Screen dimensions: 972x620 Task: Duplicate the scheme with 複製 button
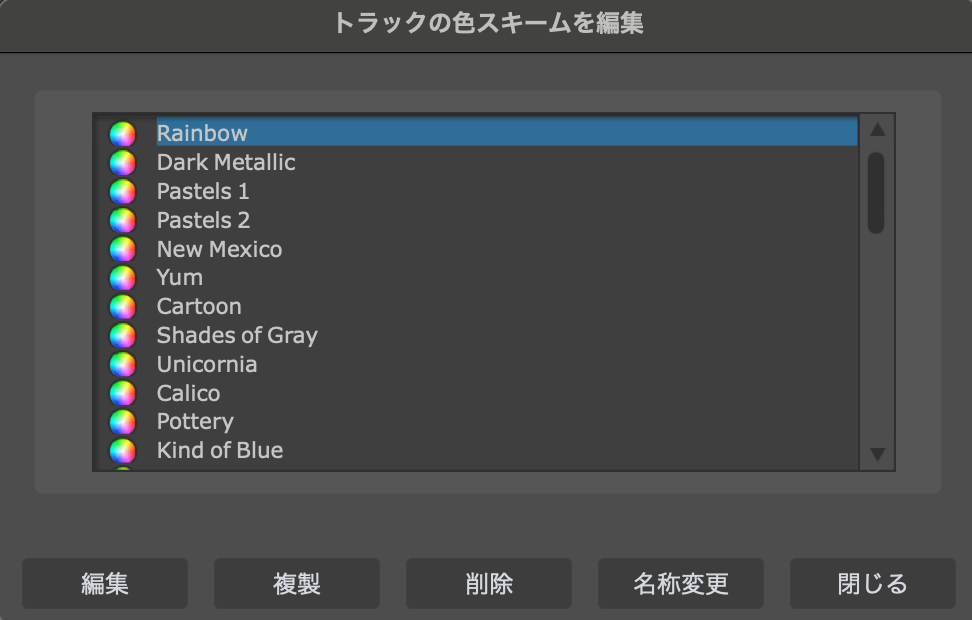pos(297,583)
